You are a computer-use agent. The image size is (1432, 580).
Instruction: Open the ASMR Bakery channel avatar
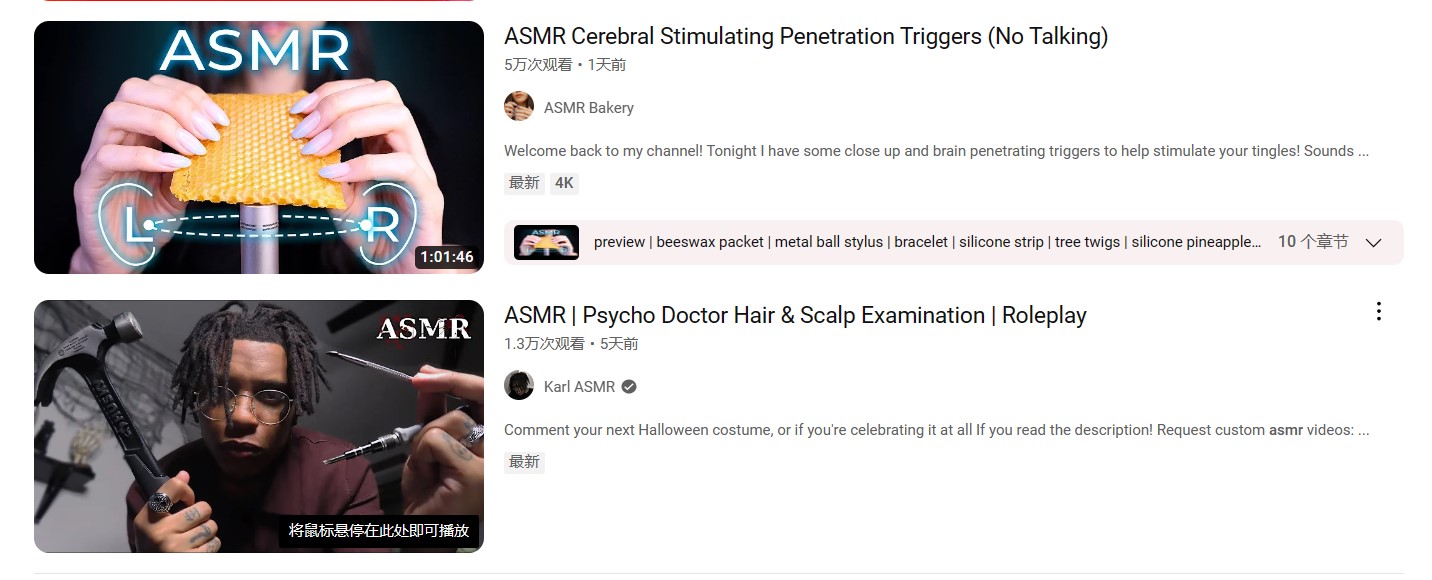pyautogui.click(x=519, y=107)
